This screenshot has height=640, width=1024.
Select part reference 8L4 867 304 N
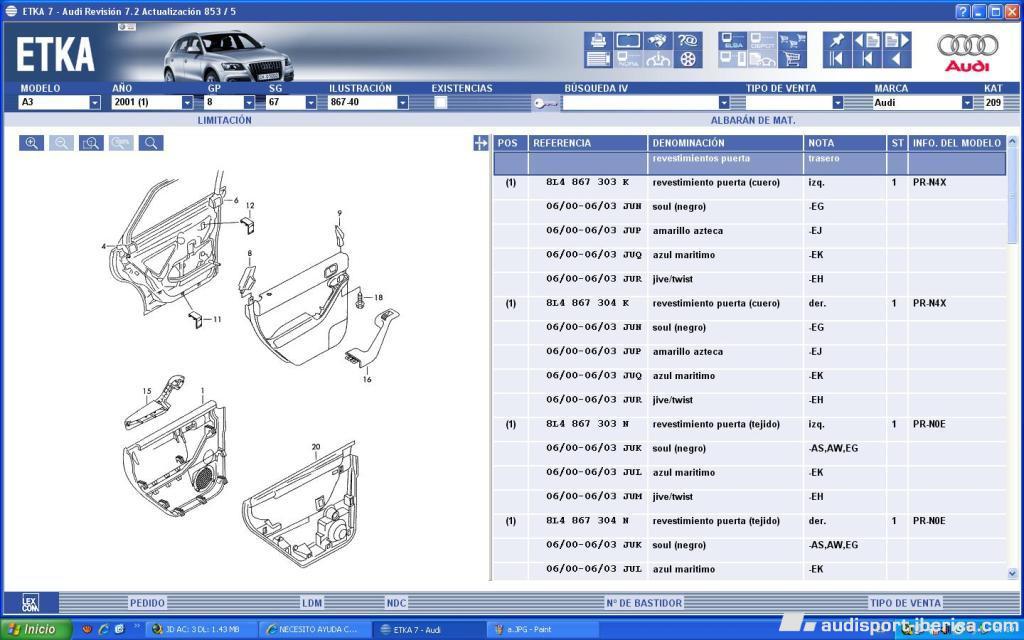pyautogui.click(x=587, y=520)
